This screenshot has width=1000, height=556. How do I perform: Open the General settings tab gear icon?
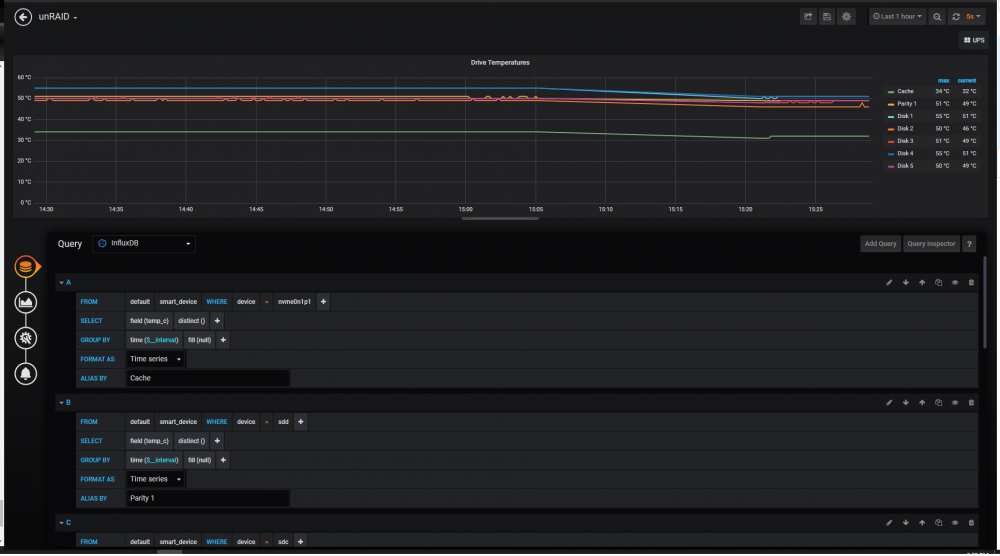(x=26, y=338)
